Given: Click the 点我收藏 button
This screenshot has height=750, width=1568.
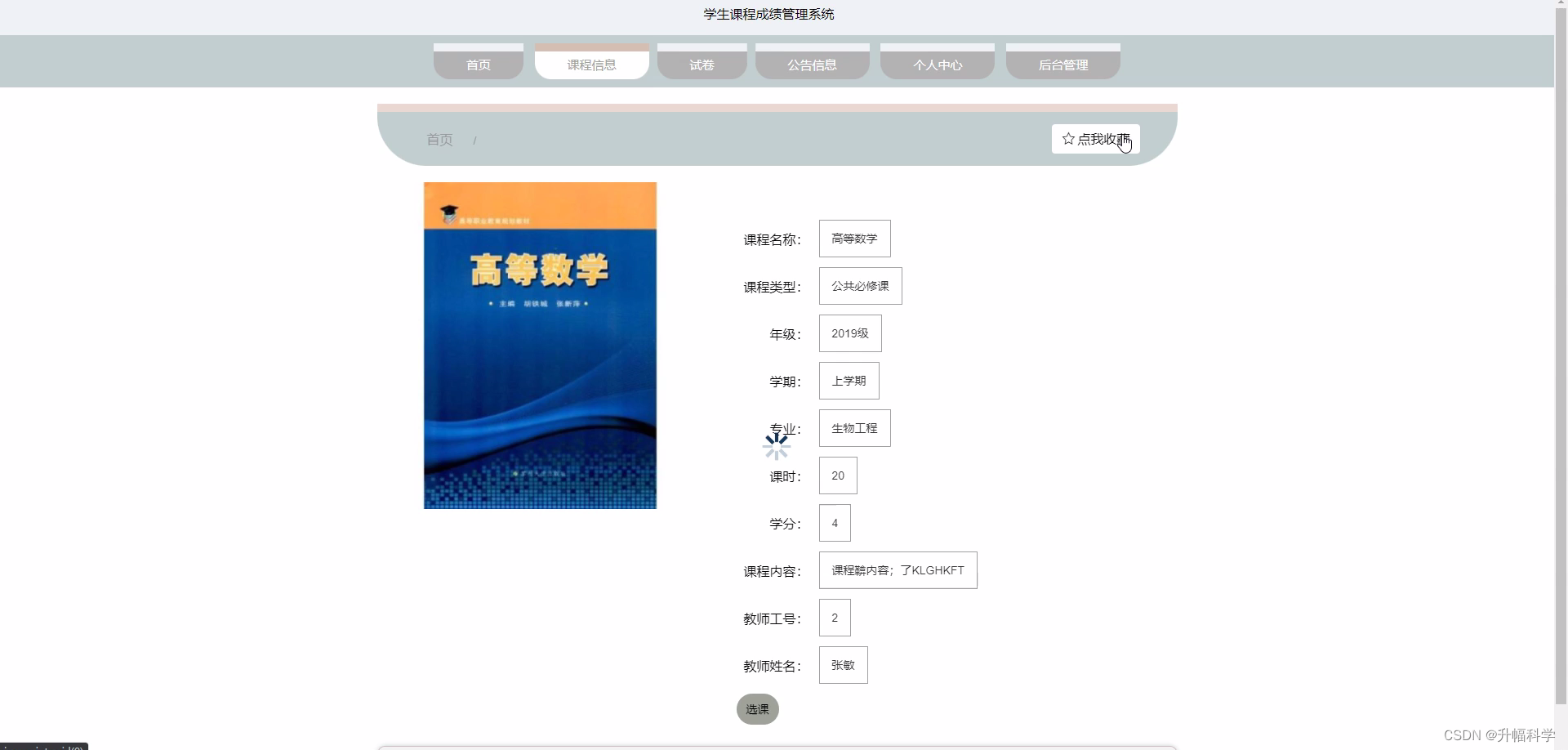Looking at the screenshot, I should tap(1094, 139).
